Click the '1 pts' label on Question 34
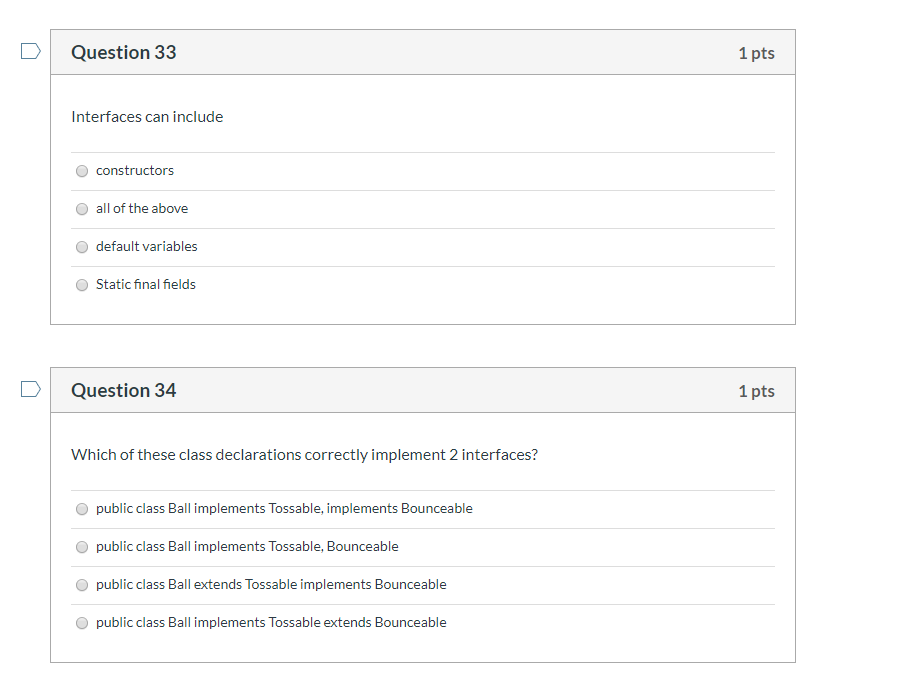The image size is (921, 676). click(x=757, y=391)
